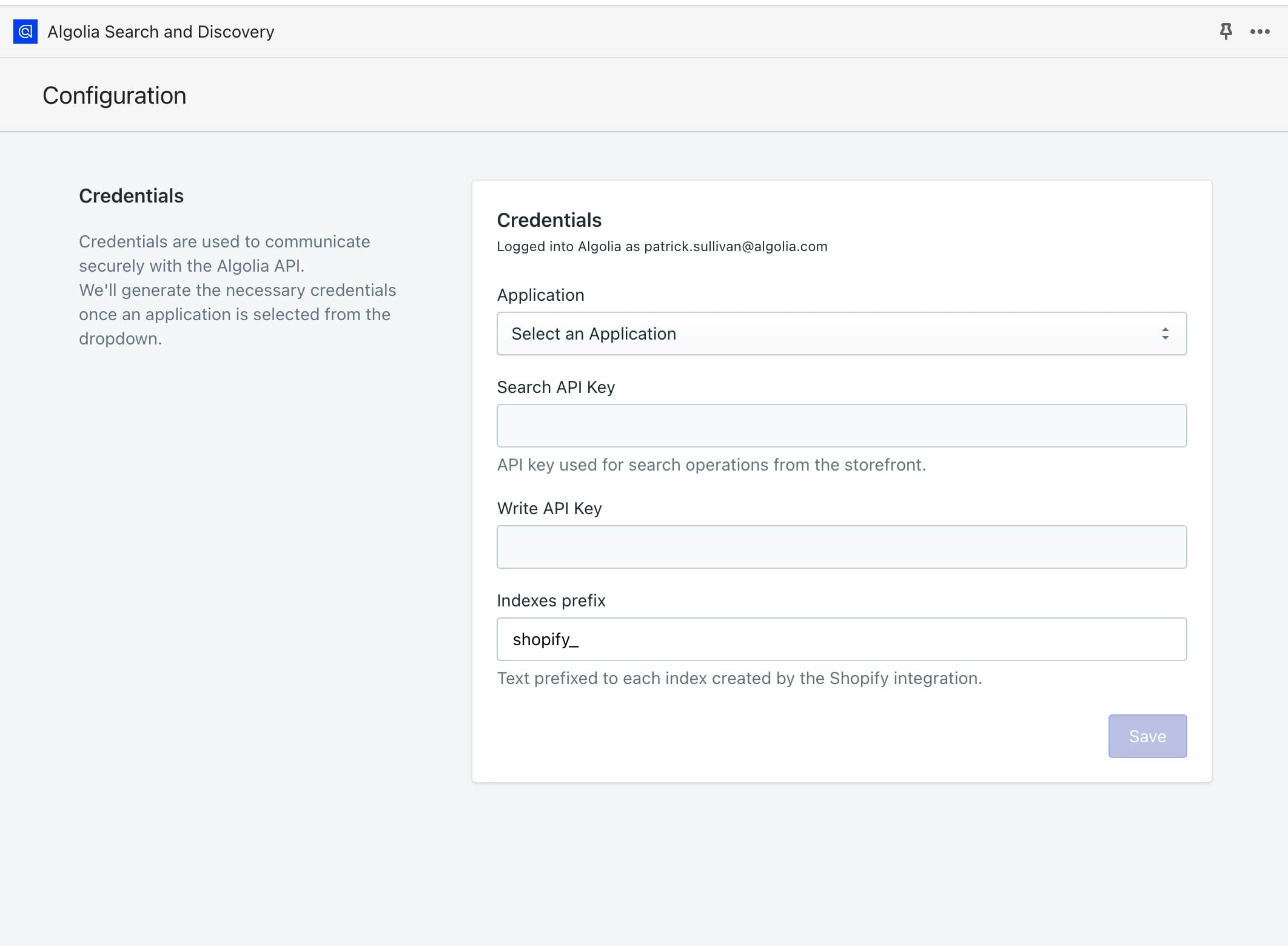Click the dropdown chevron on Application selector
This screenshot has height=946, width=1288.
tap(1166, 334)
